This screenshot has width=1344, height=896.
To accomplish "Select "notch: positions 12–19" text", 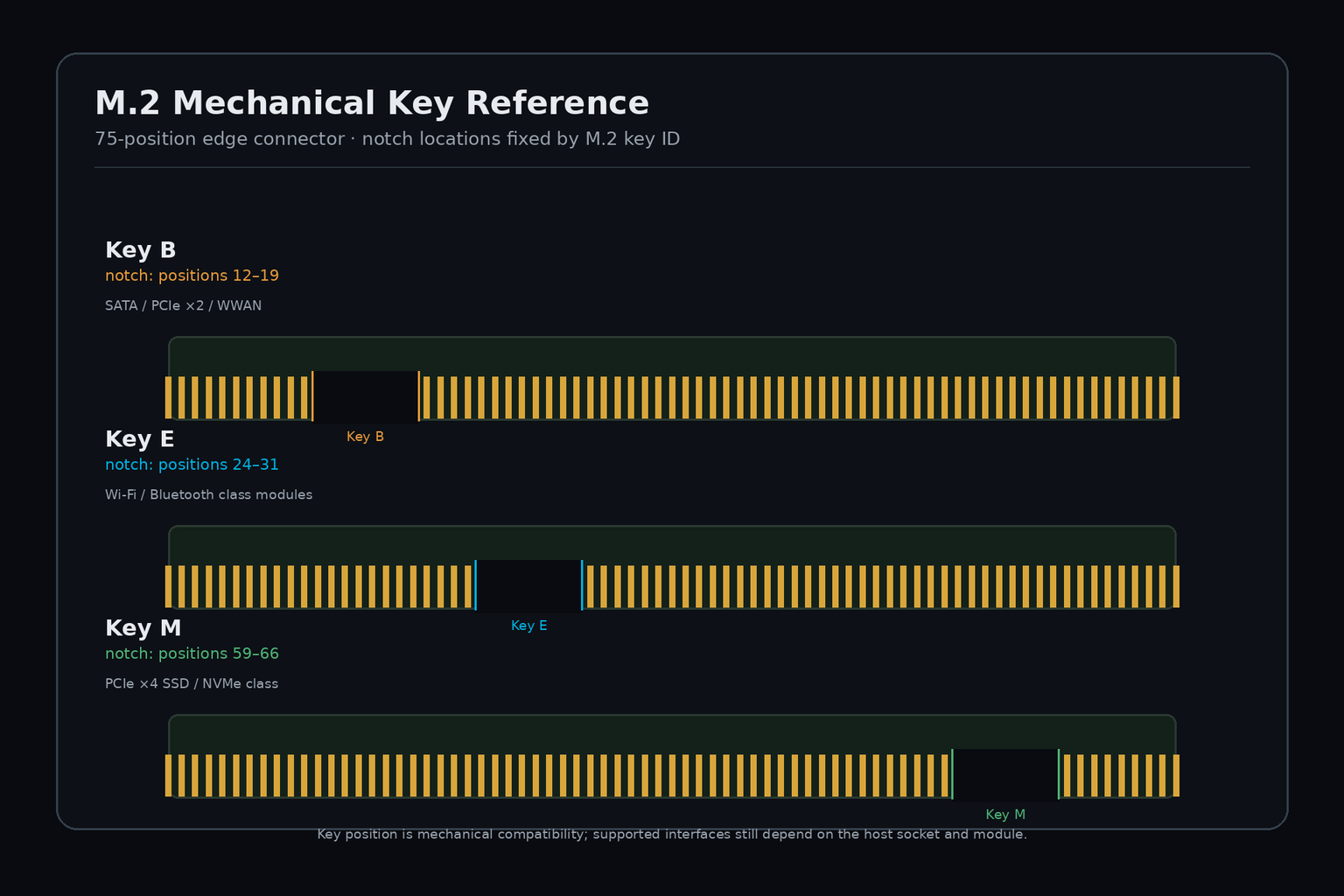I will [x=192, y=276].
